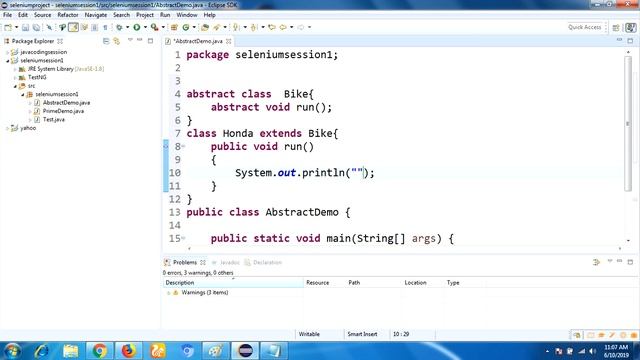Click the Save All toolbar icon

coord(36,27)
